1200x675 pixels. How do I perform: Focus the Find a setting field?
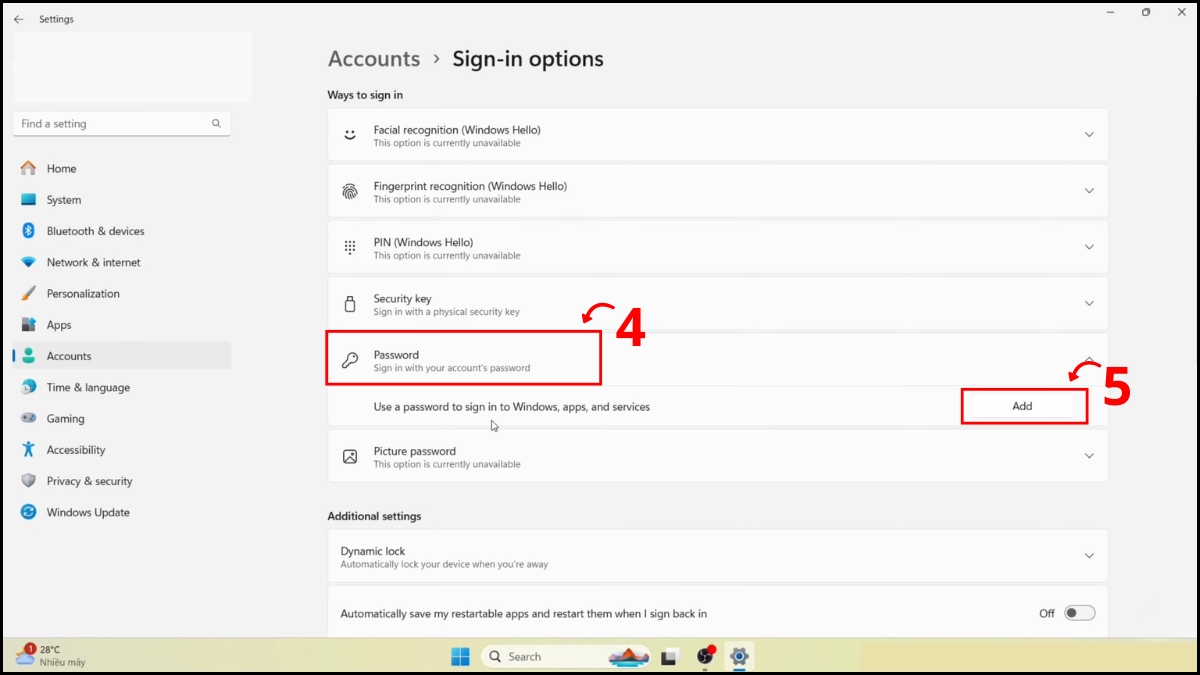point(121,124)
